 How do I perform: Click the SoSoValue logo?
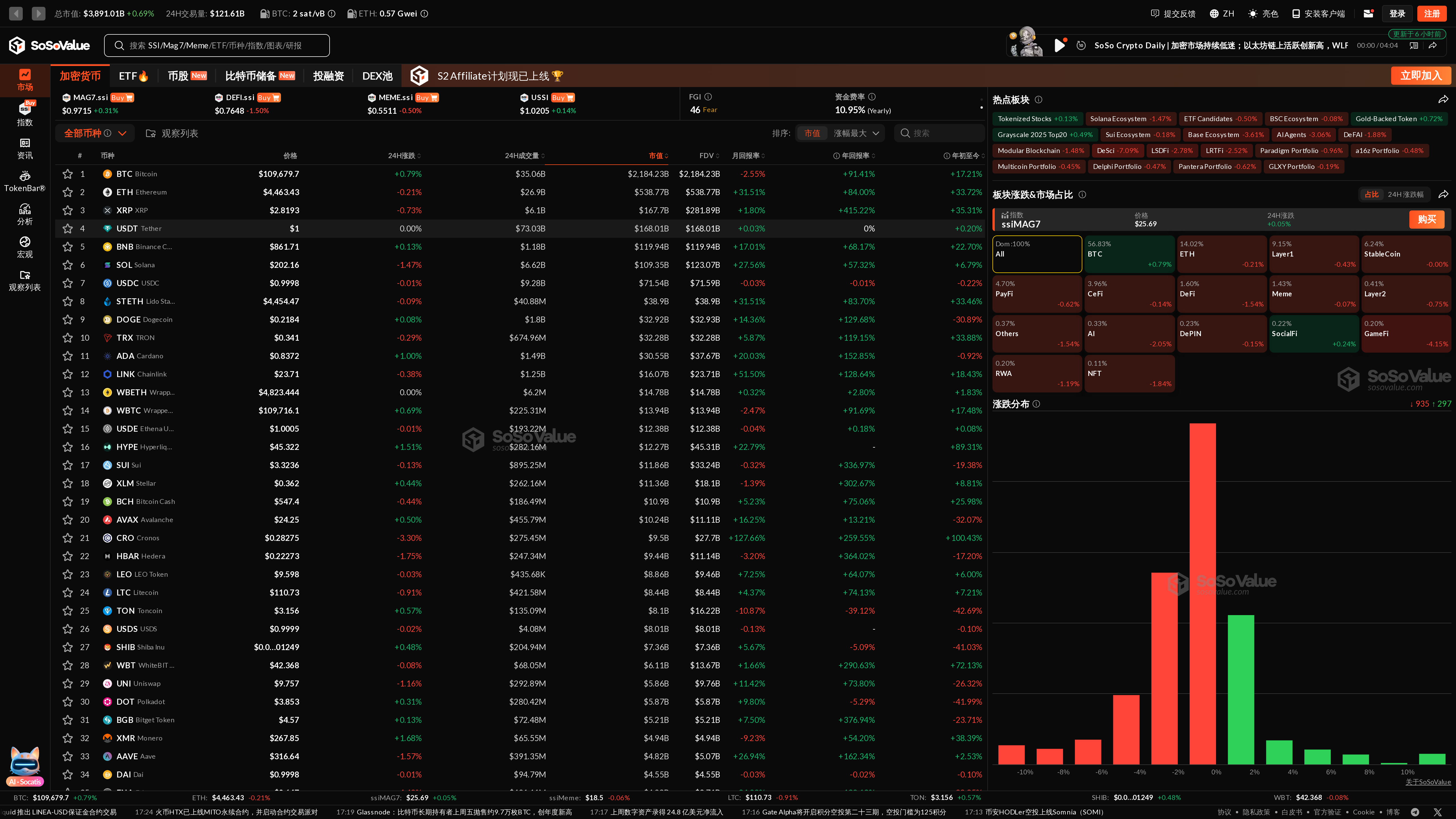[x=50, y=45]
